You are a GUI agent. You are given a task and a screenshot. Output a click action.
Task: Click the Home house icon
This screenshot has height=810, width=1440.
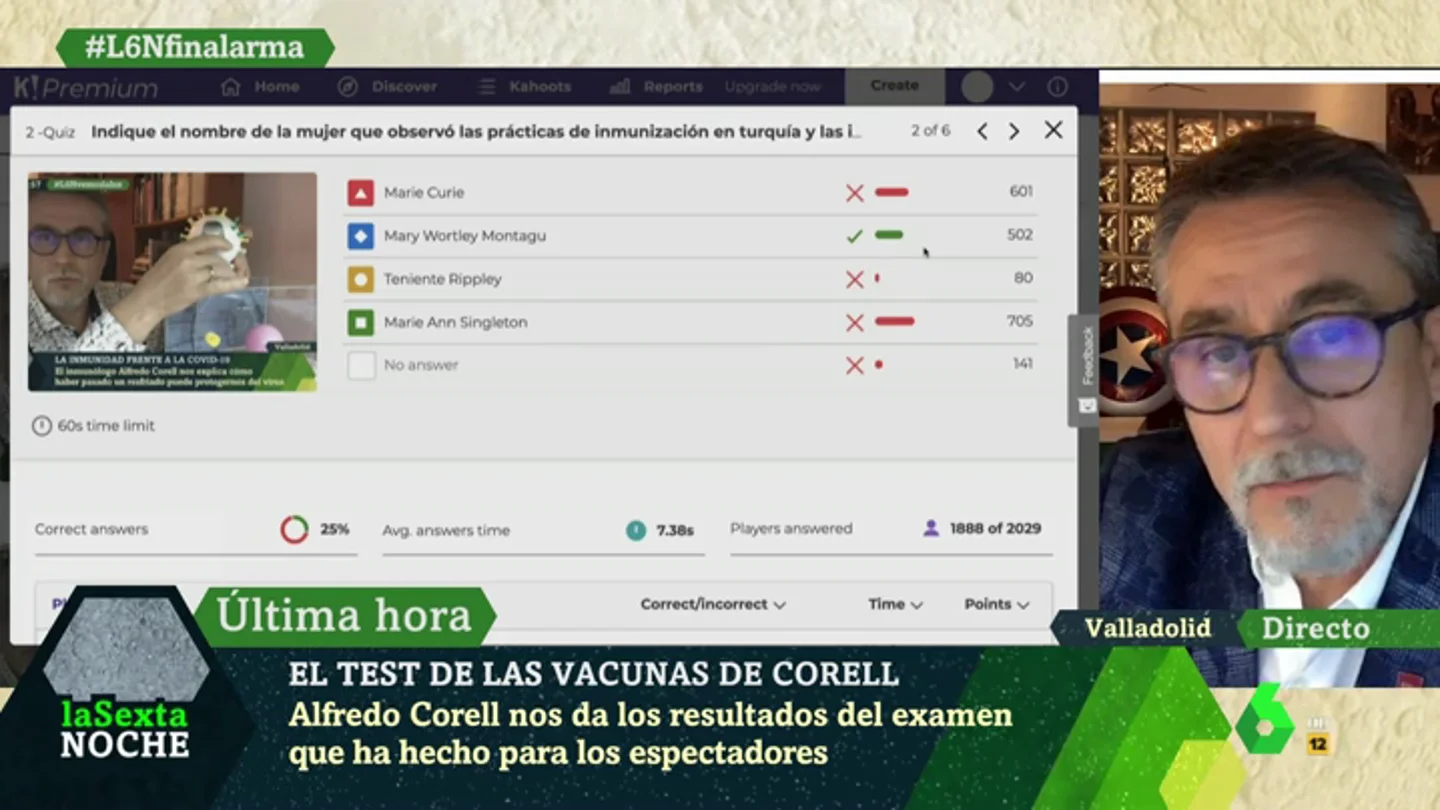pyautogui.click(x=231, y=87)
